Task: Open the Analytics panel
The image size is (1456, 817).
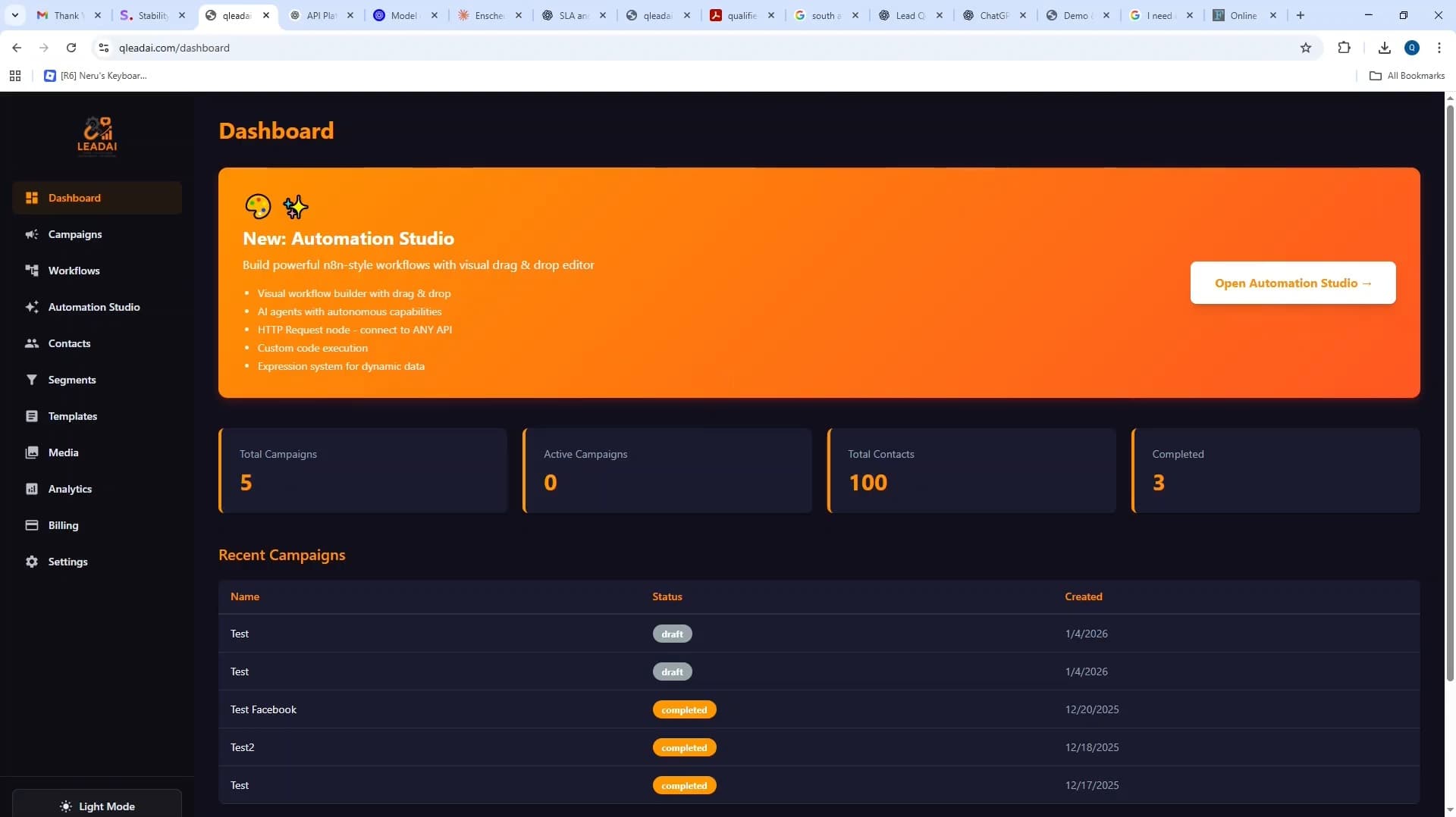Action: point(69,489)
